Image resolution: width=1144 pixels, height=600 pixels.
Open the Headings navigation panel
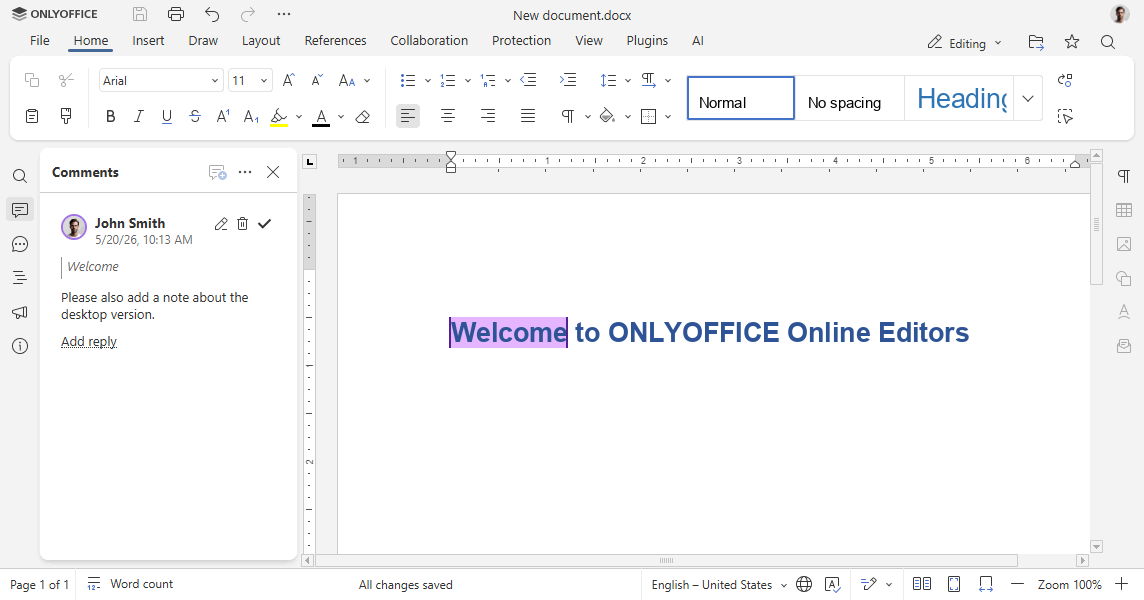[20, 277]
